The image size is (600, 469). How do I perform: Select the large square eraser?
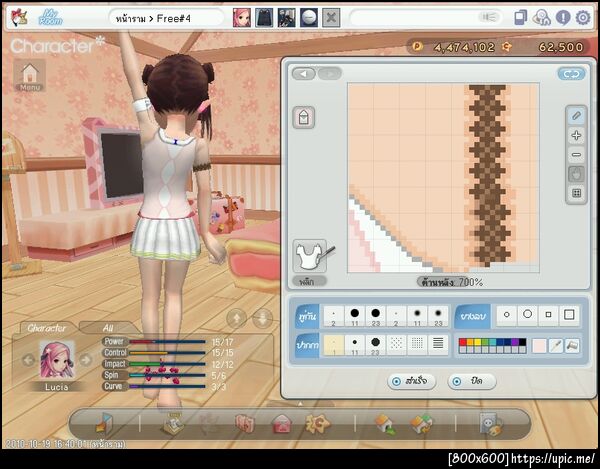(x=569, y=315)
